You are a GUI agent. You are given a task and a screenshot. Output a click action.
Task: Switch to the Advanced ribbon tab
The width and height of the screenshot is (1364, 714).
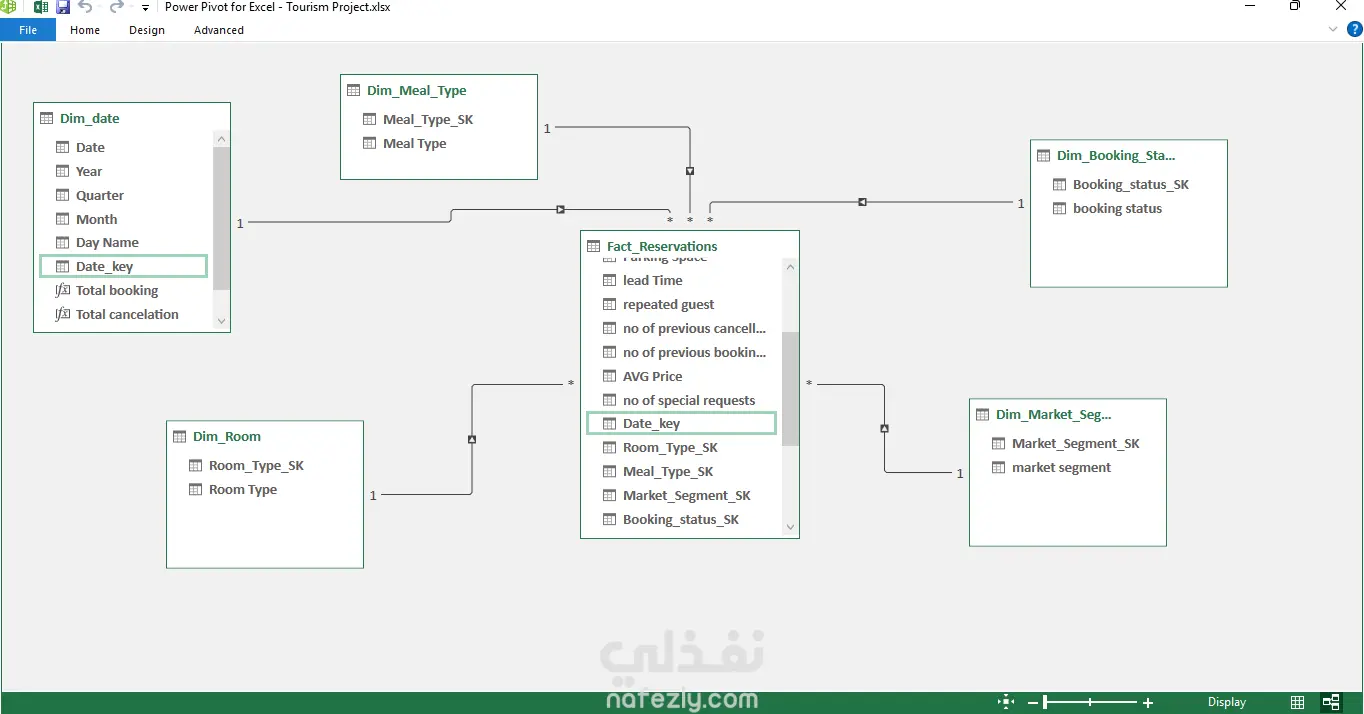coord(219,30)
